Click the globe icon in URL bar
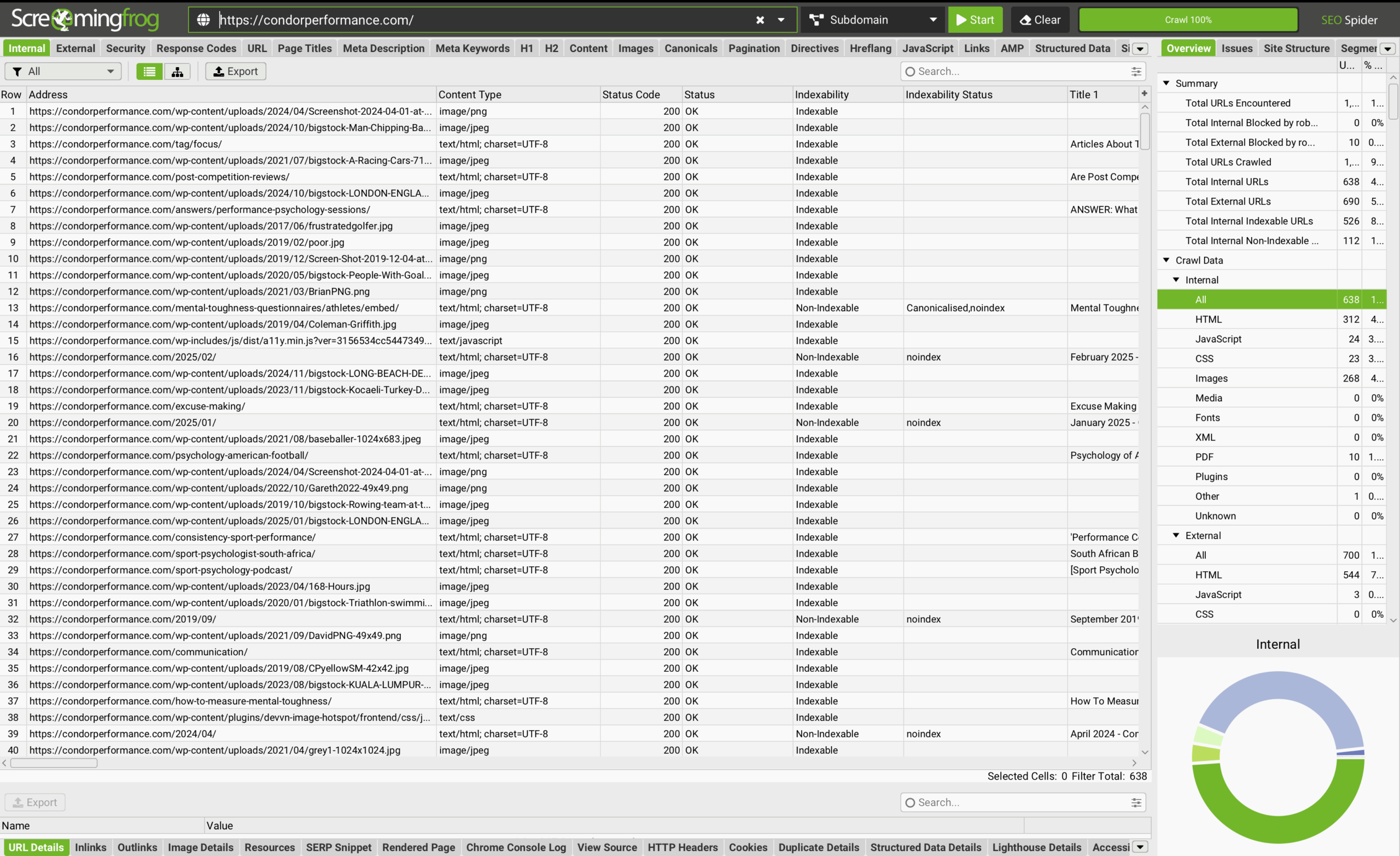Viewport: 1400px width, 856px height. click(x=203, y=20)
